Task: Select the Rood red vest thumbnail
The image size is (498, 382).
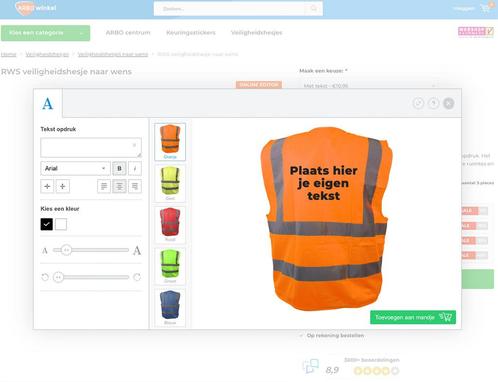Action: pyautogui.click(x=170, y=224)
